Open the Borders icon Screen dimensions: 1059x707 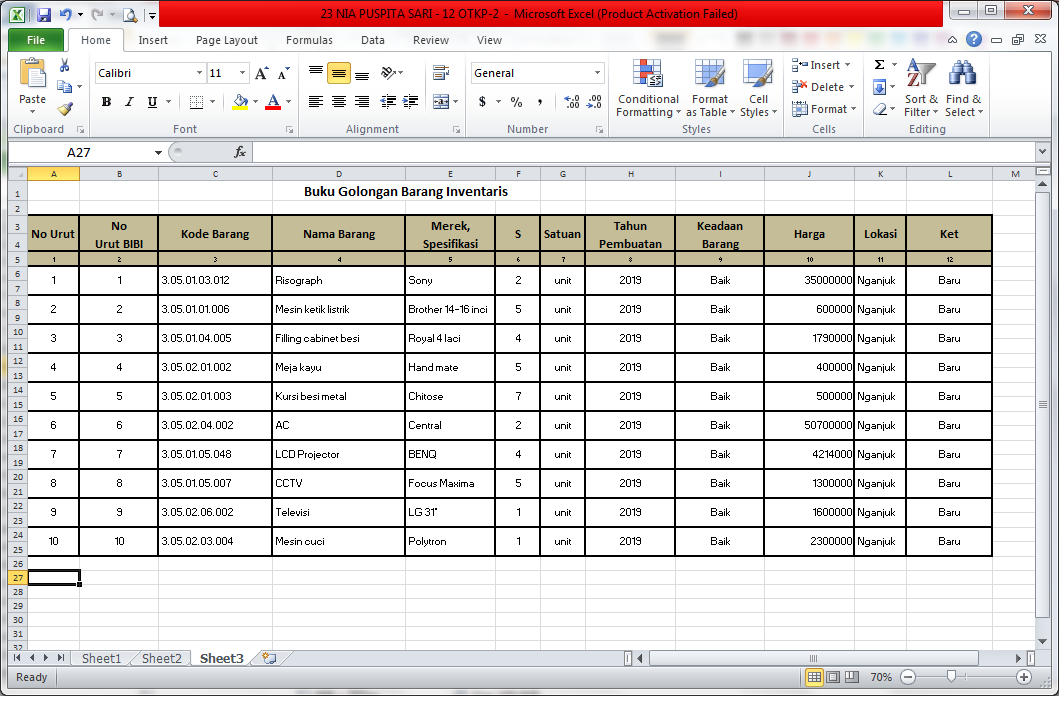[197, 102]
